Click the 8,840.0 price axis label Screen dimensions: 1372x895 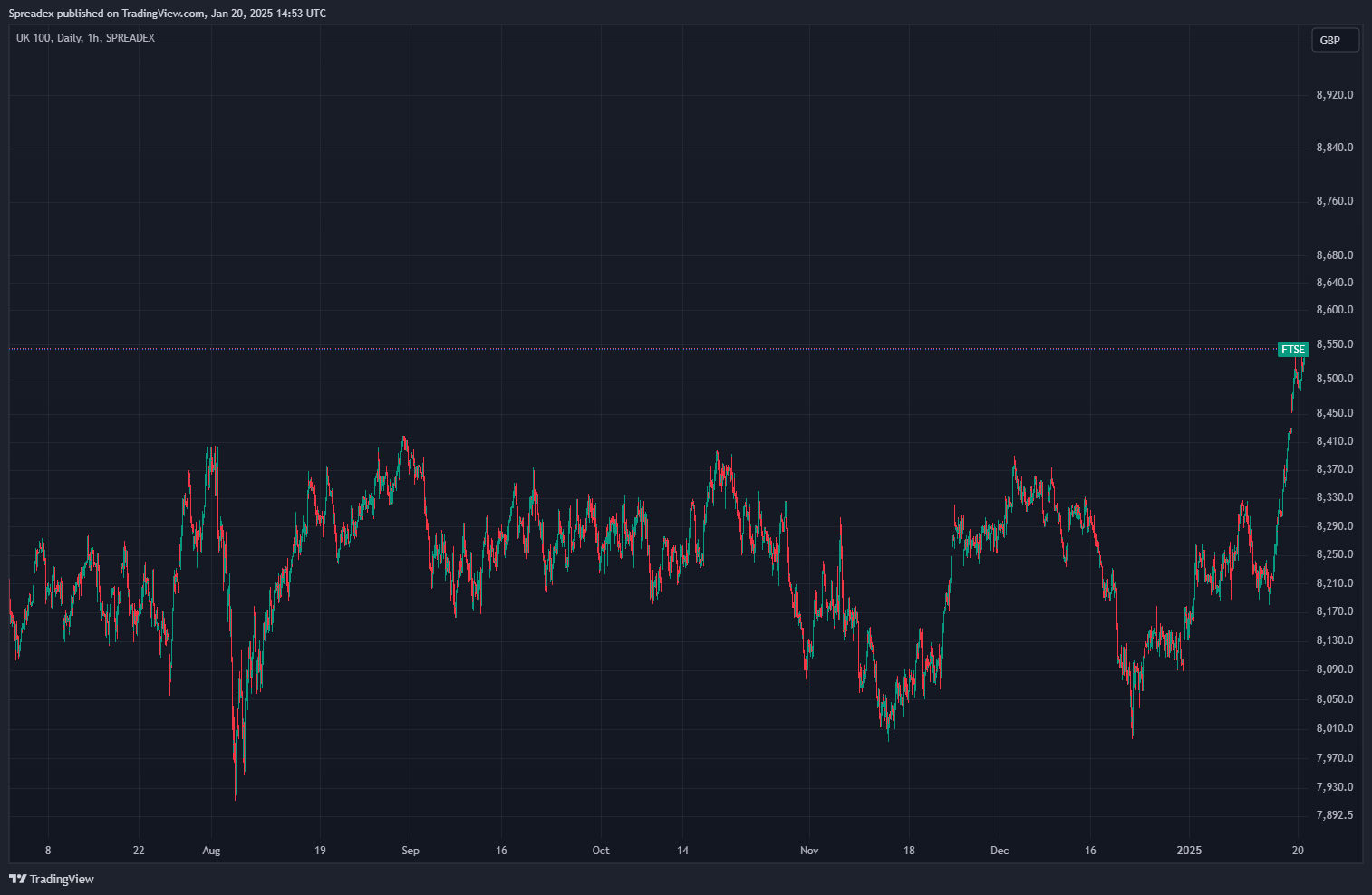click(x=1335, y=148)
